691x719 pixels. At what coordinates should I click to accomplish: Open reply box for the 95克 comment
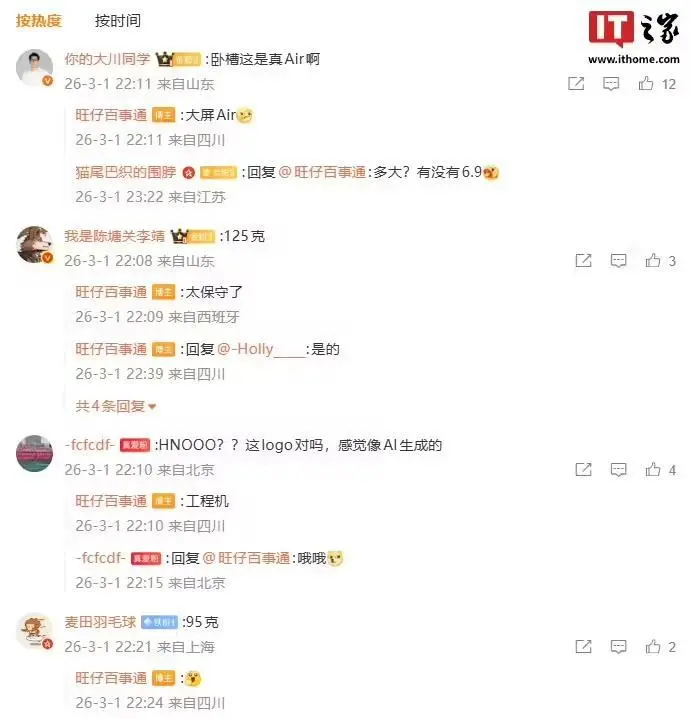coord(619,647)
